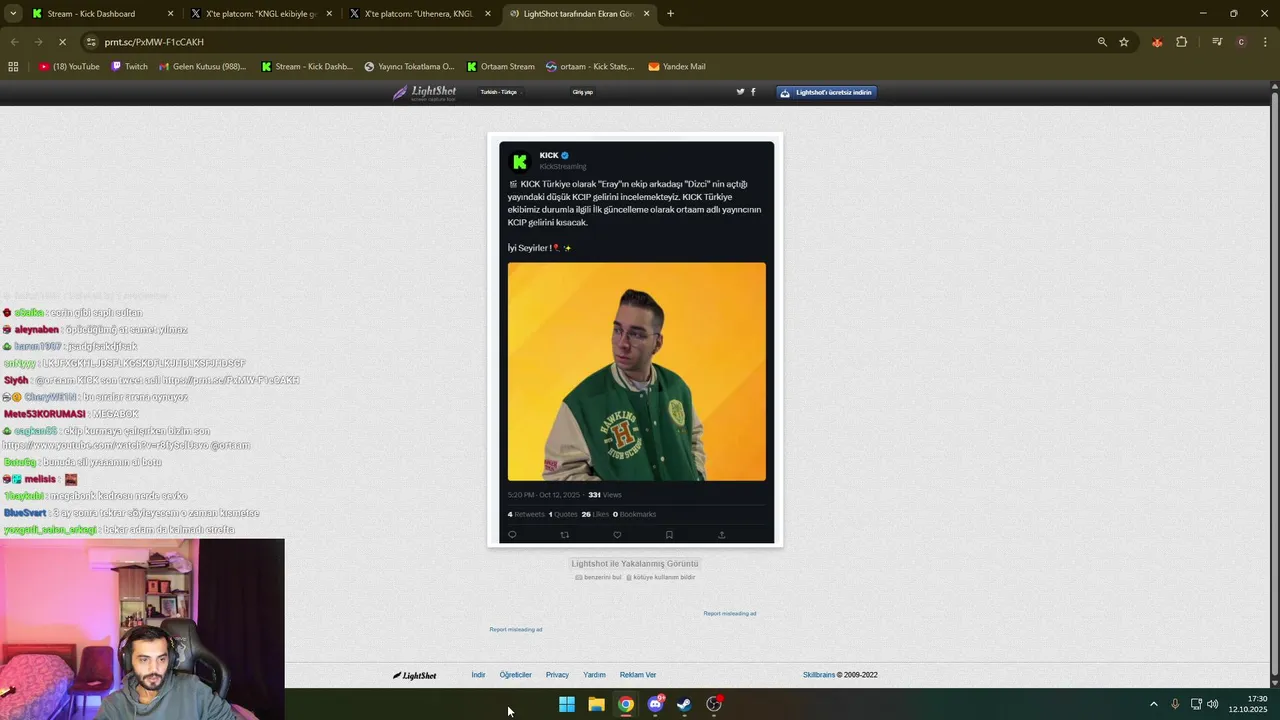Open the Reklam Ver footer link

[x=638, y=675]
